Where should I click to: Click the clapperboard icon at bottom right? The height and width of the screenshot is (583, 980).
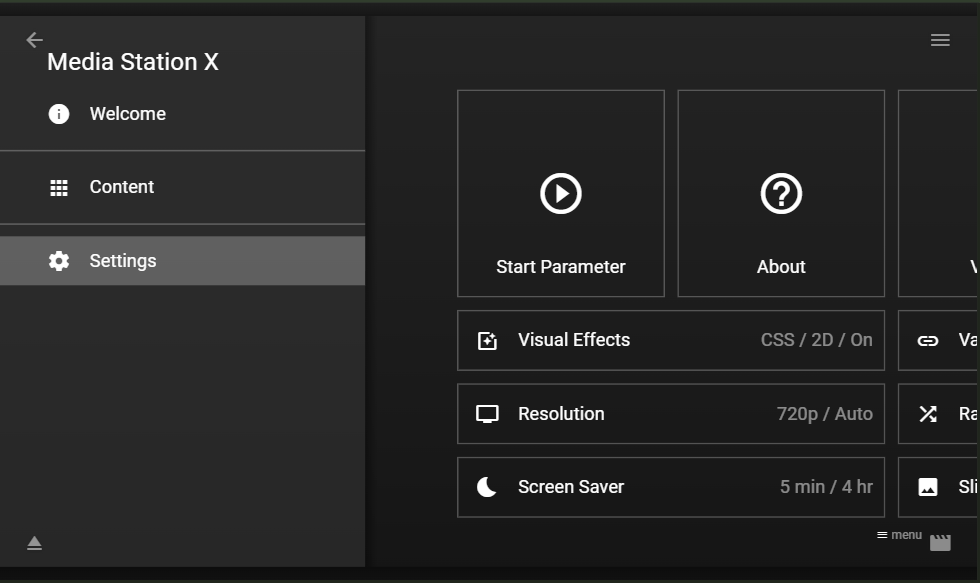point(940,543)
